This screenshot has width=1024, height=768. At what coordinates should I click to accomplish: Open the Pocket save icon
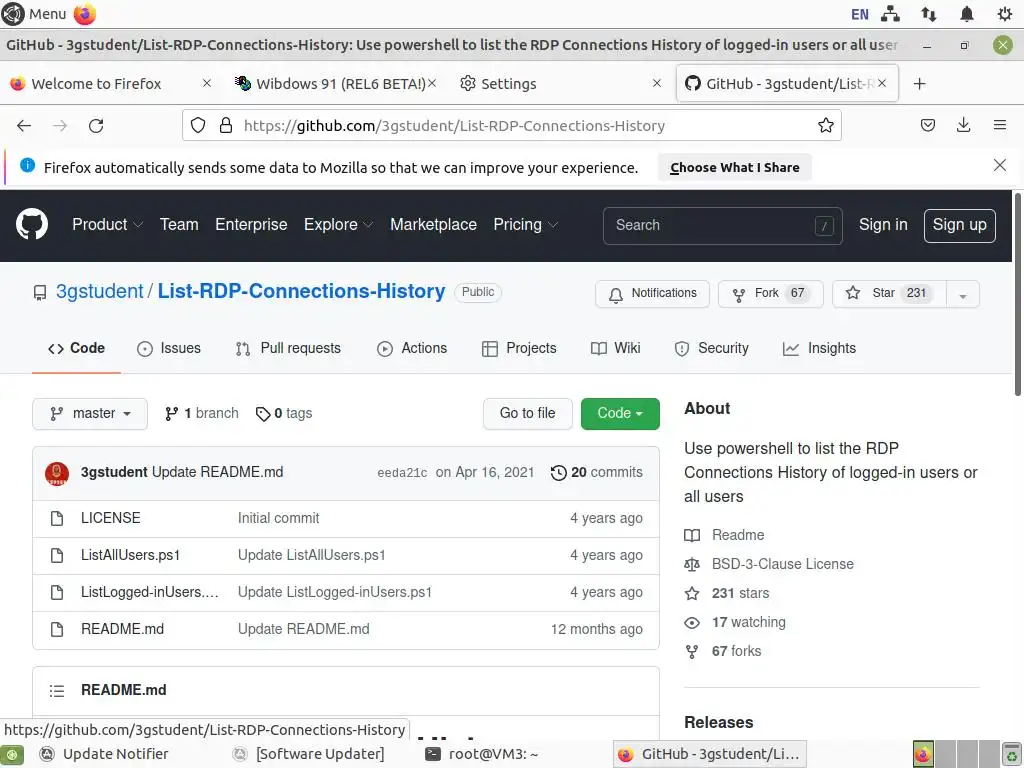(927, 125)
